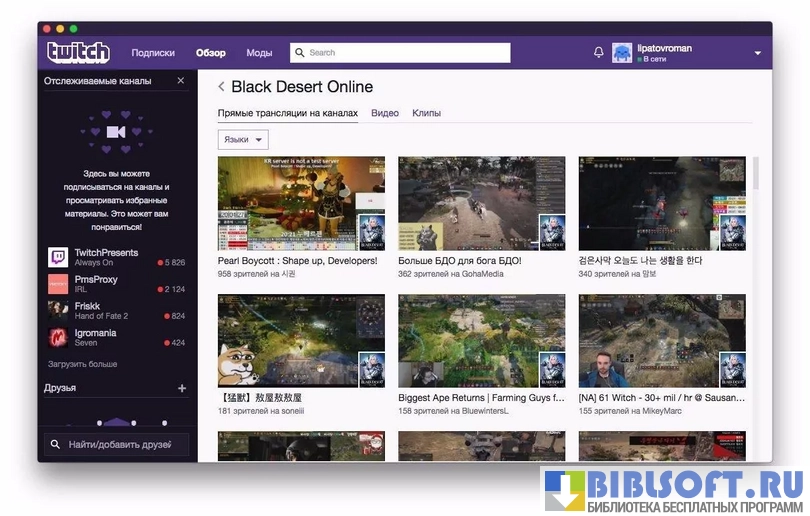Switch to the Клипы tab
810x516 pixels.
point(426,113)
